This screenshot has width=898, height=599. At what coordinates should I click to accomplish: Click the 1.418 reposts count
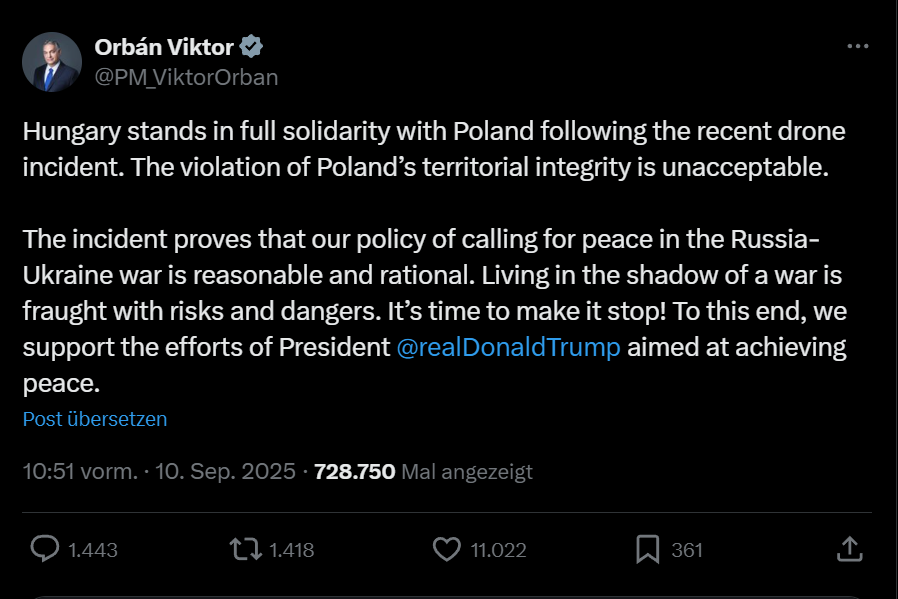[291, 550]
